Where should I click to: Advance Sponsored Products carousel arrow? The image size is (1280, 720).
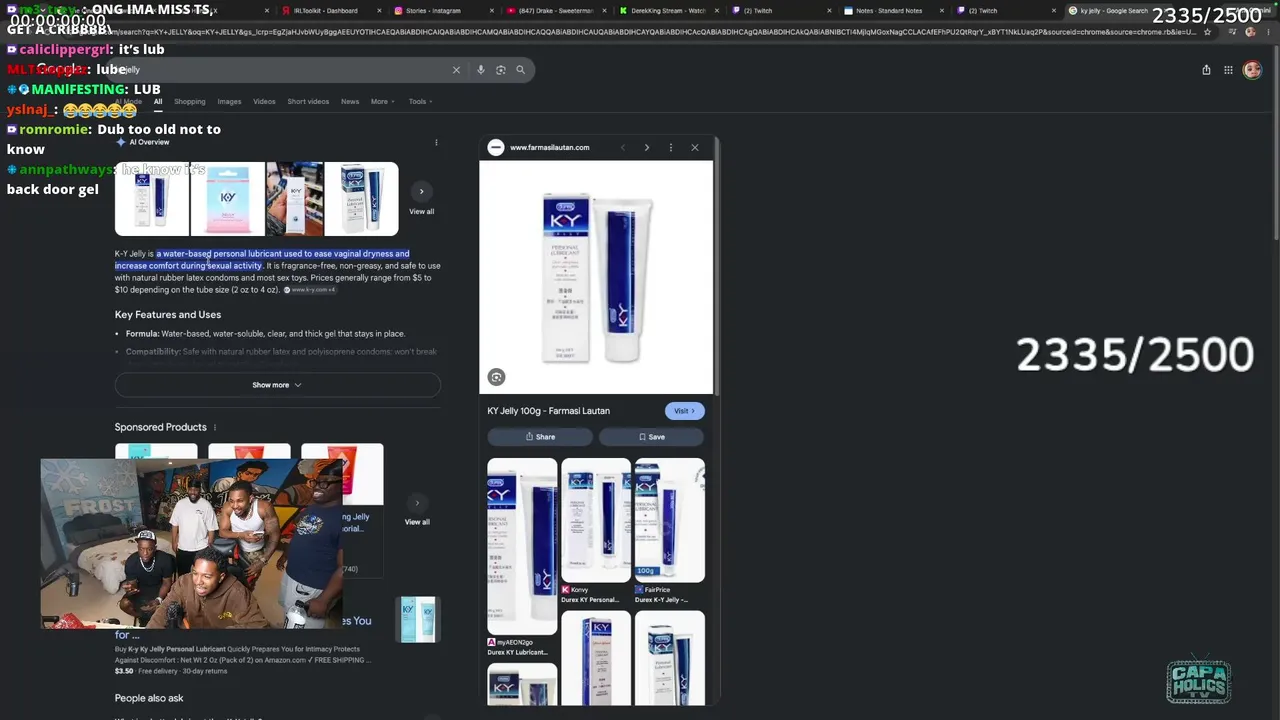click(x=417, y=503)
